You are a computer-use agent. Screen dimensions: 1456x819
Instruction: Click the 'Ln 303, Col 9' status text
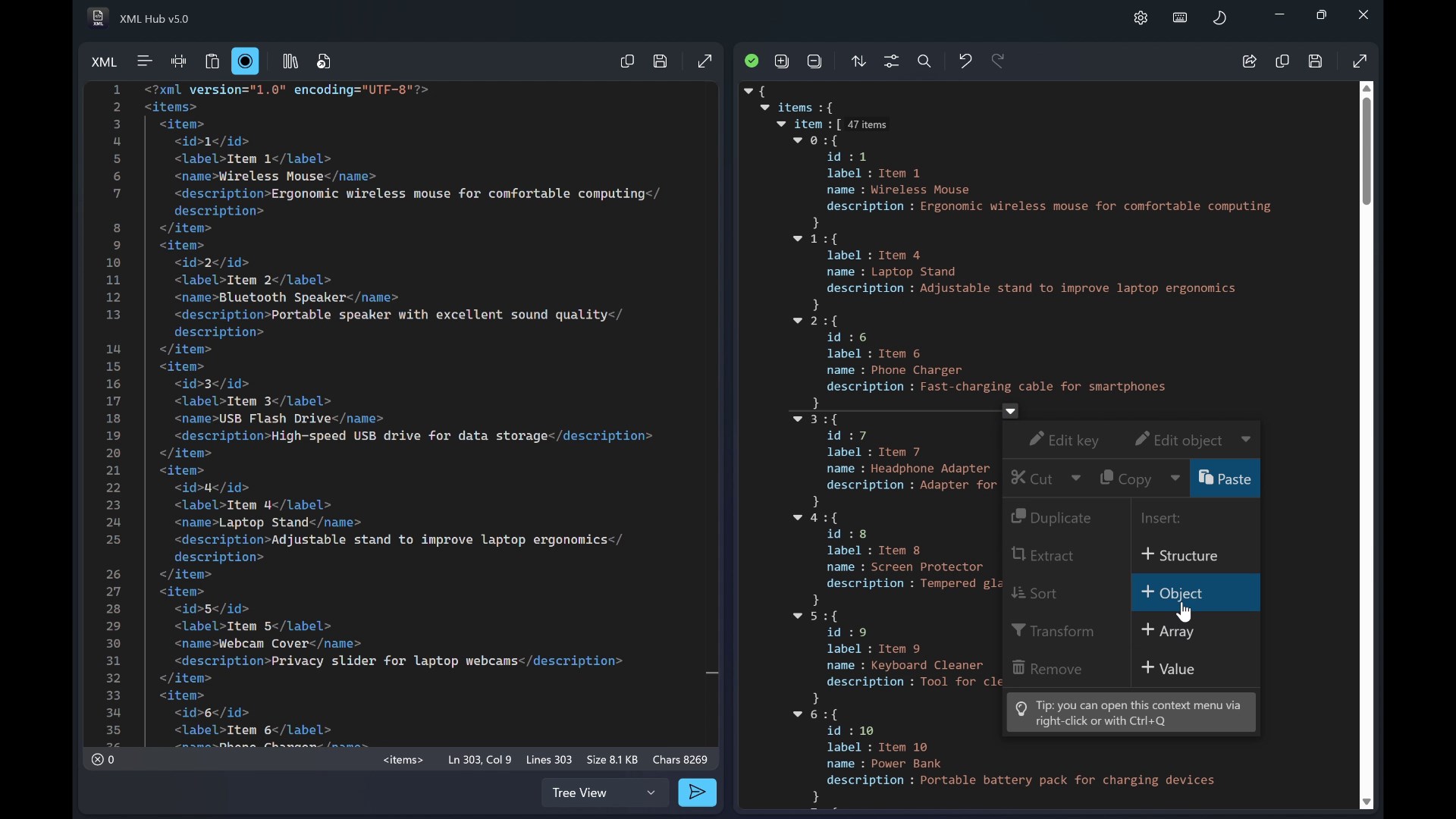point(481,761)
